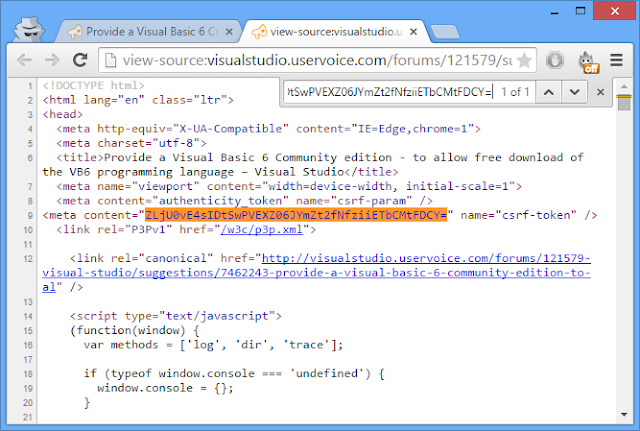Click scrollbar up arrow
This screenshot has height=431, width=640.
coord(624,87)
